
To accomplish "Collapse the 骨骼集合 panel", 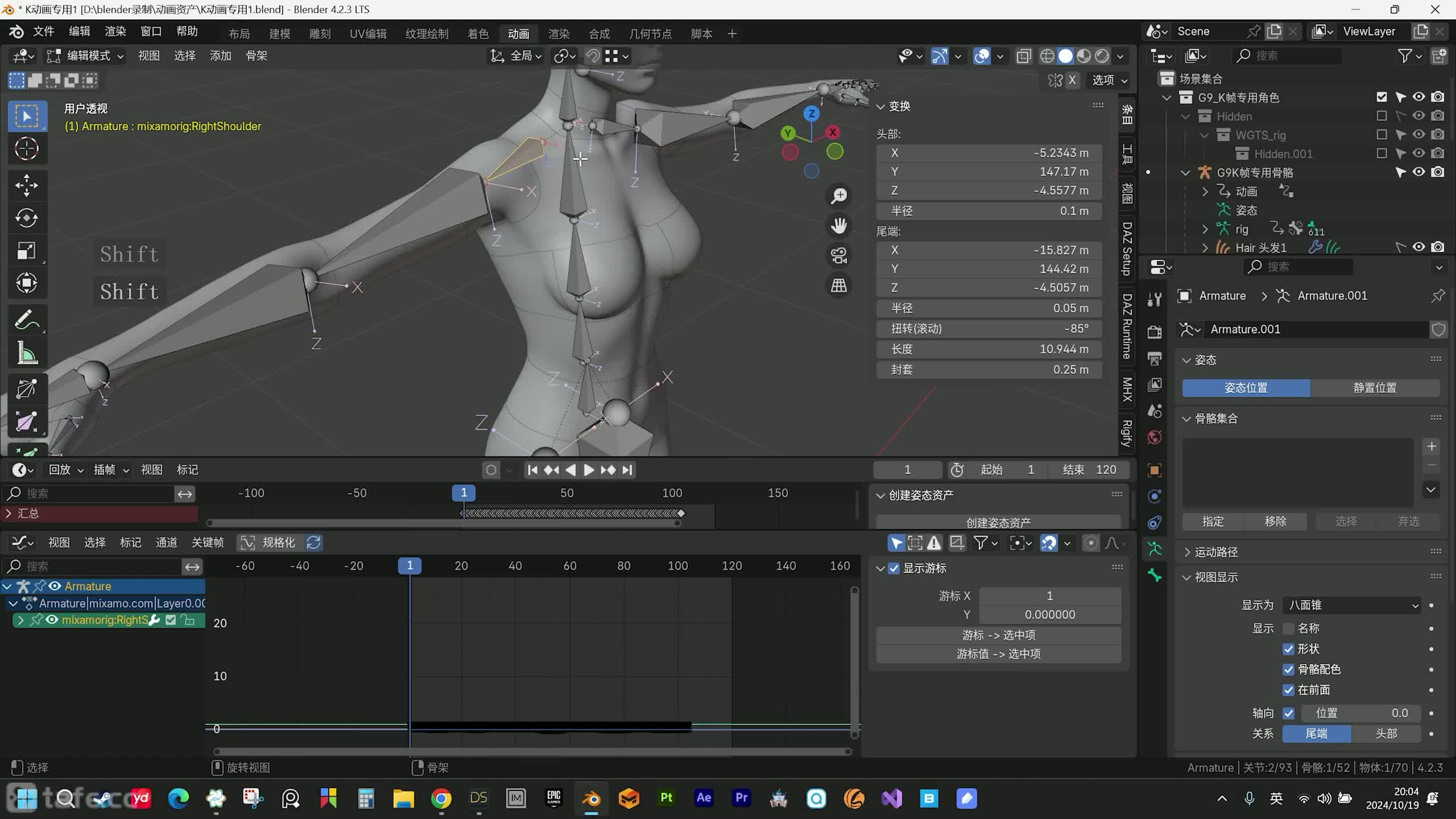I will coord(1215,419).
